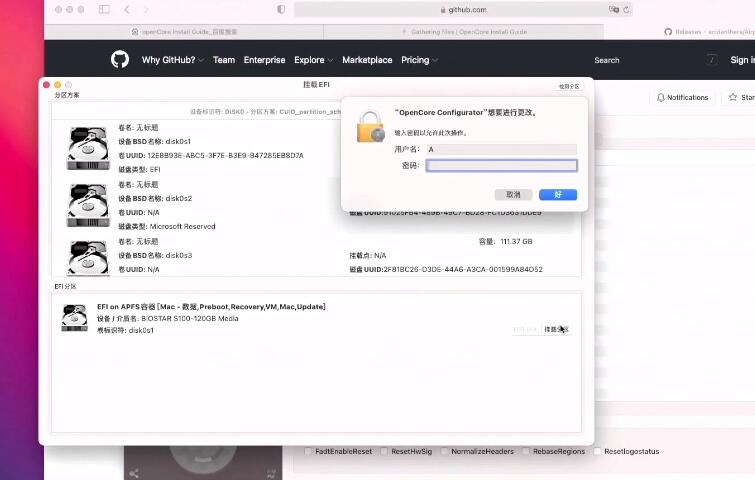Expand the Pricing dropdown menu

[x=419, y=60]
